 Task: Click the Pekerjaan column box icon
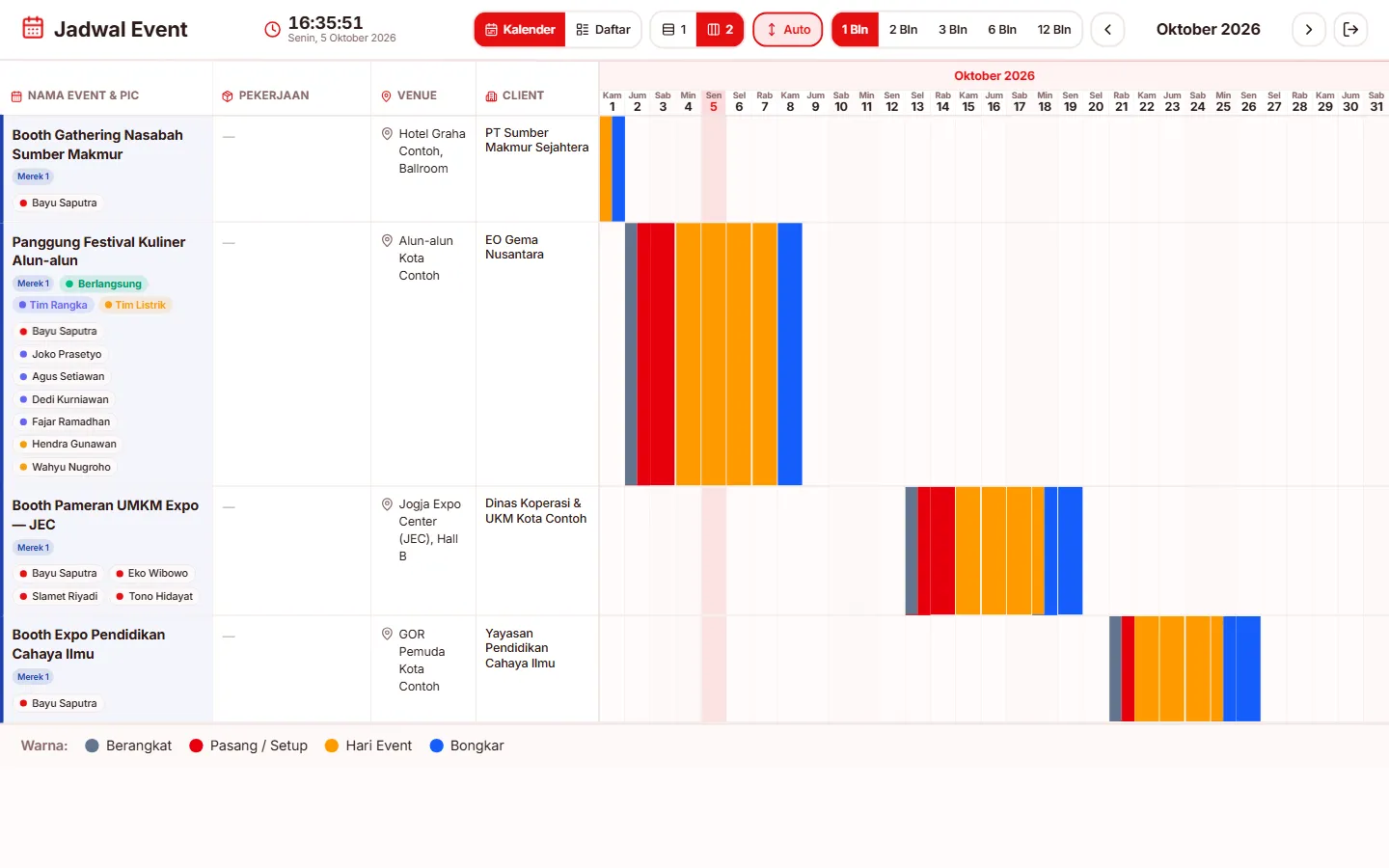(228, 96)
